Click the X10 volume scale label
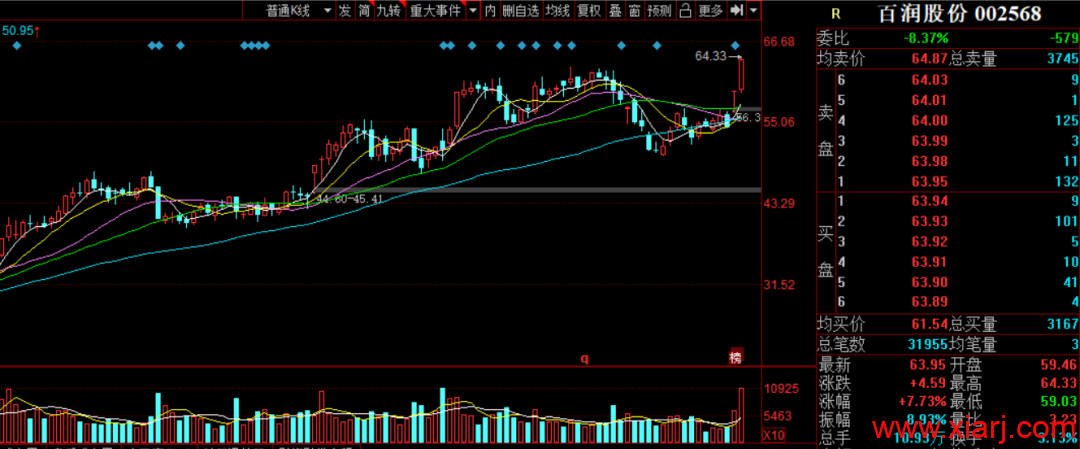 tap(773, 435)
